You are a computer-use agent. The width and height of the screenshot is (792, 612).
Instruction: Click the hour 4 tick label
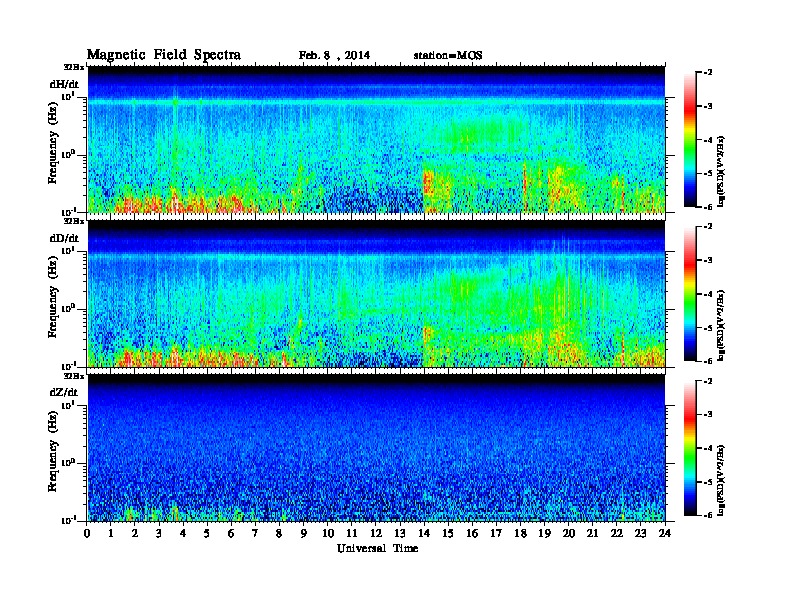point(183,533)
